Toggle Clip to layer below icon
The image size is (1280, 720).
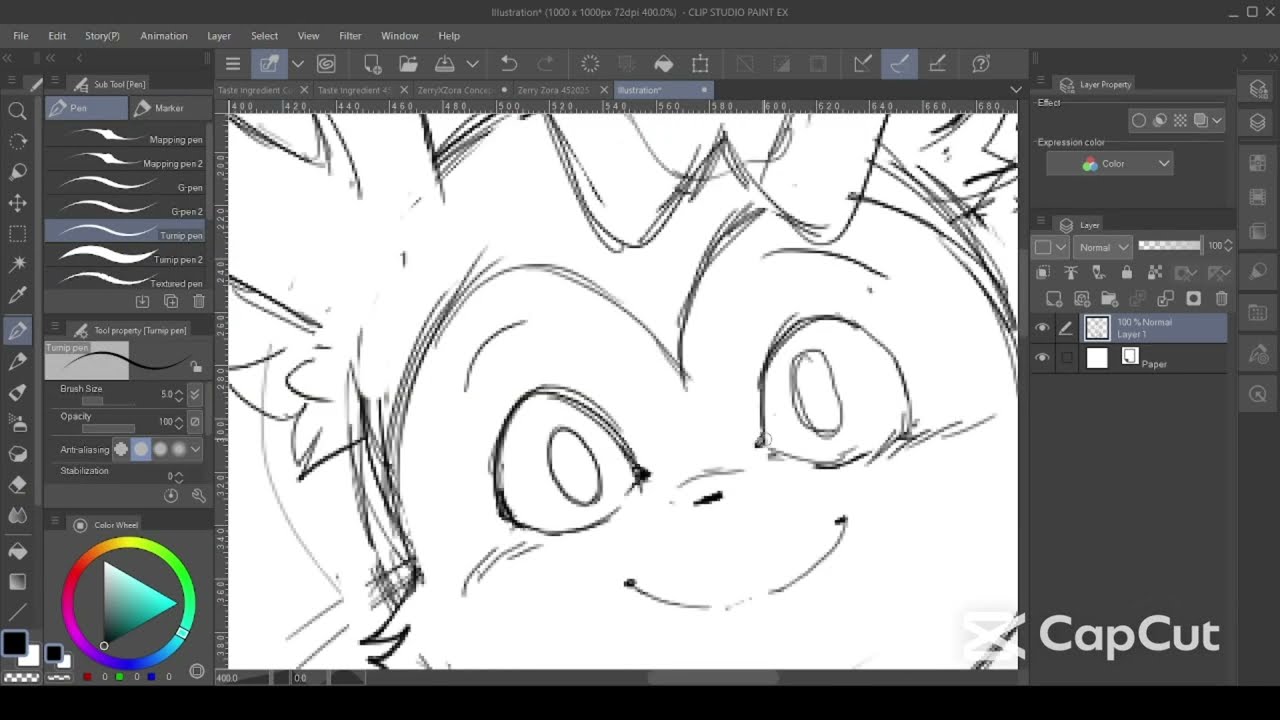[1043, 272]
